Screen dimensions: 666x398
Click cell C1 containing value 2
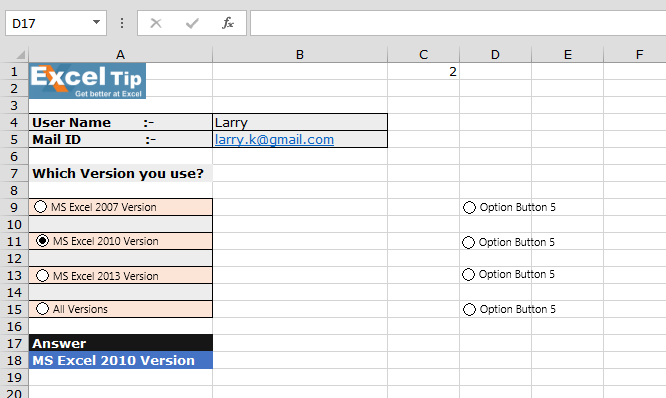[x=423, y=71]
